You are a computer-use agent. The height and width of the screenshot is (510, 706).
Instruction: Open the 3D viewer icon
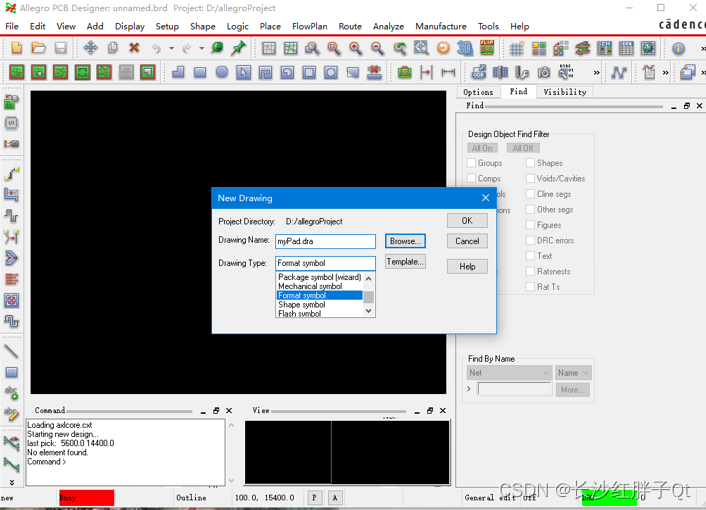(465, 48)
